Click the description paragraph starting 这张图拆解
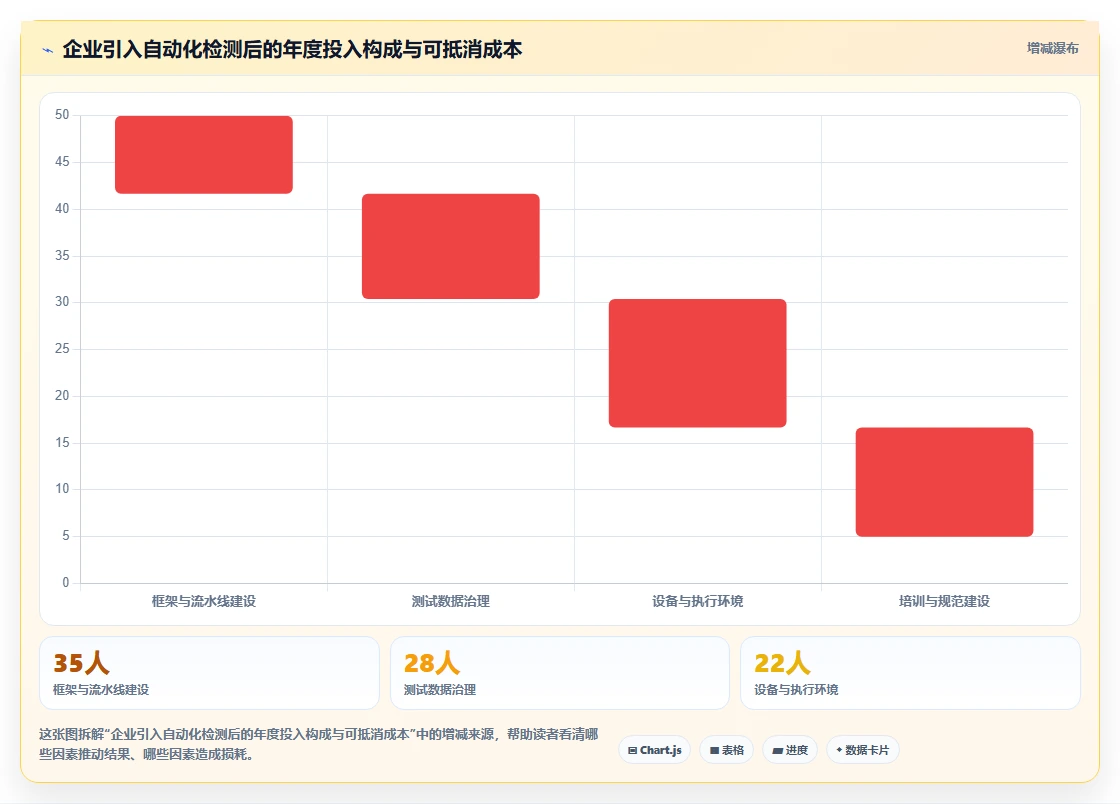Viewport: 1120px width, 804px height. click(x=319, y=744)
